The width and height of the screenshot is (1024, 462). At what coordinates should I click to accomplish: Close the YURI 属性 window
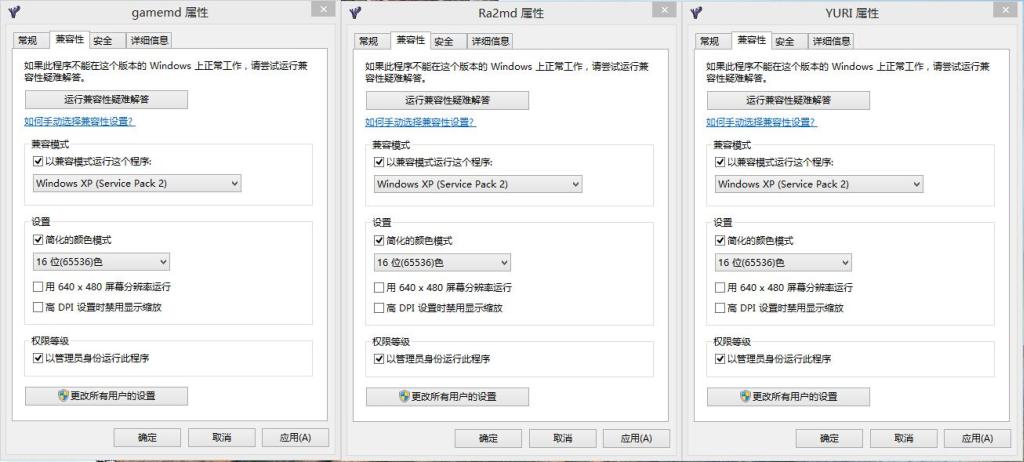point(1005,9)
